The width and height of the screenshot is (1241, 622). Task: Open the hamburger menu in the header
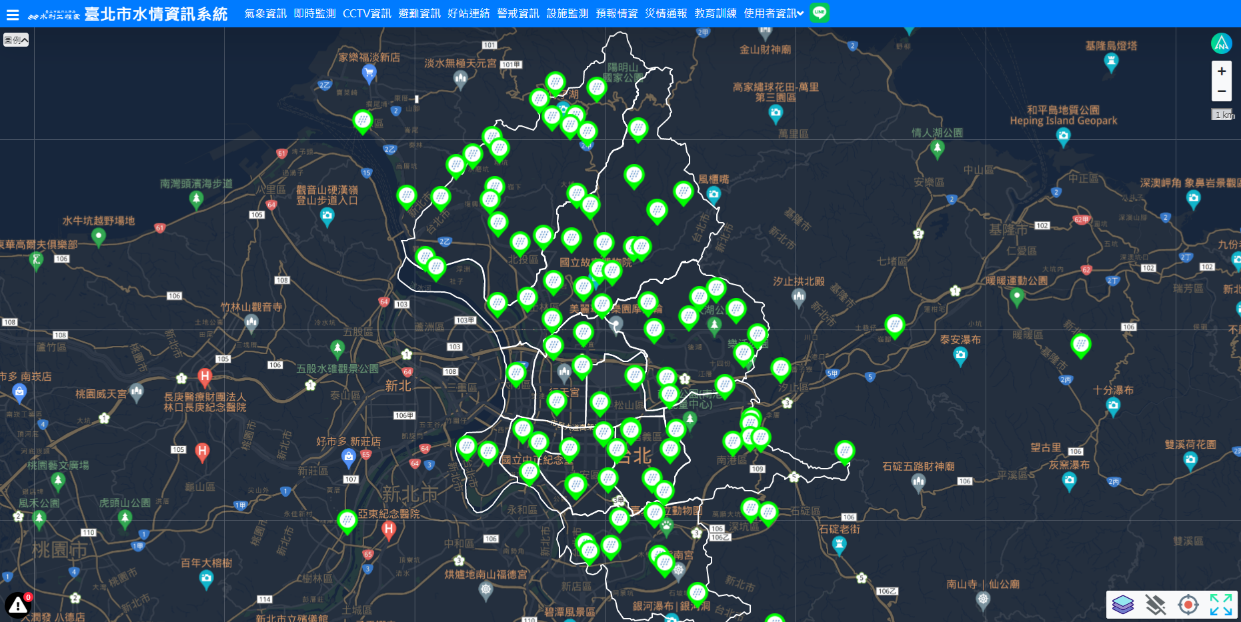pyautogui.click(x=13, y=14)
